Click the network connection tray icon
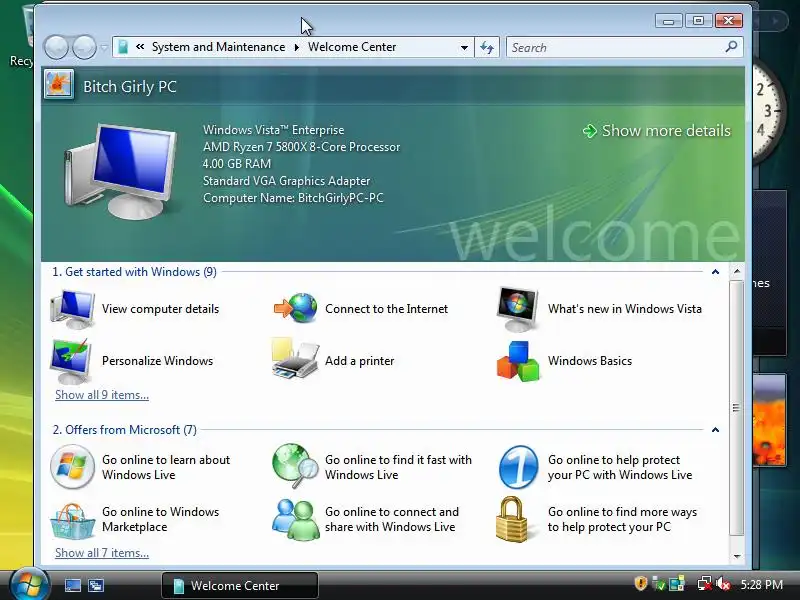The width and height of the screenshot is (800, 600). (705, 584)
